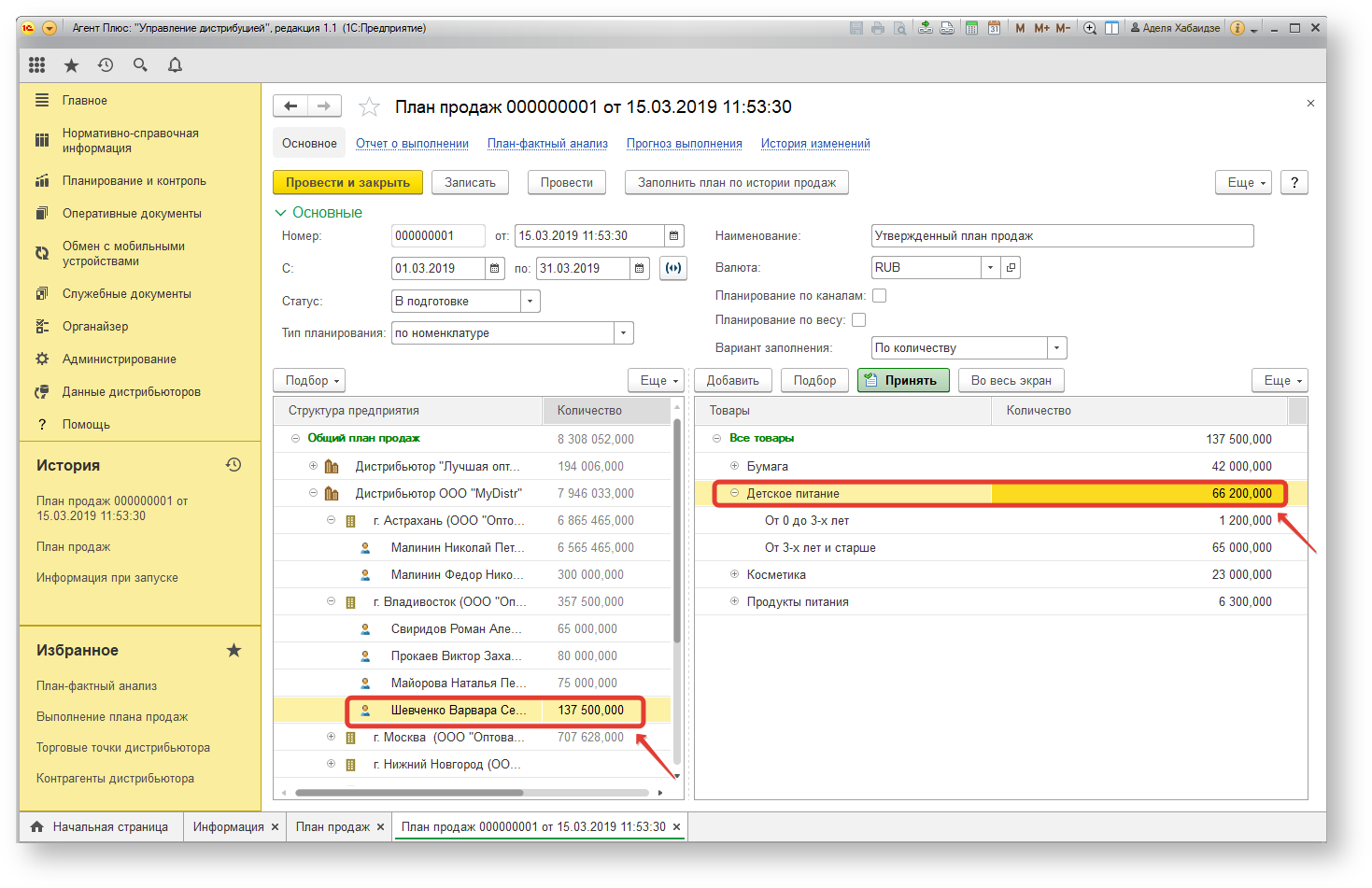This screenshot has width=1372, height=888.
Task: Open calculator icon in title bar
Action: click(971, 28)
